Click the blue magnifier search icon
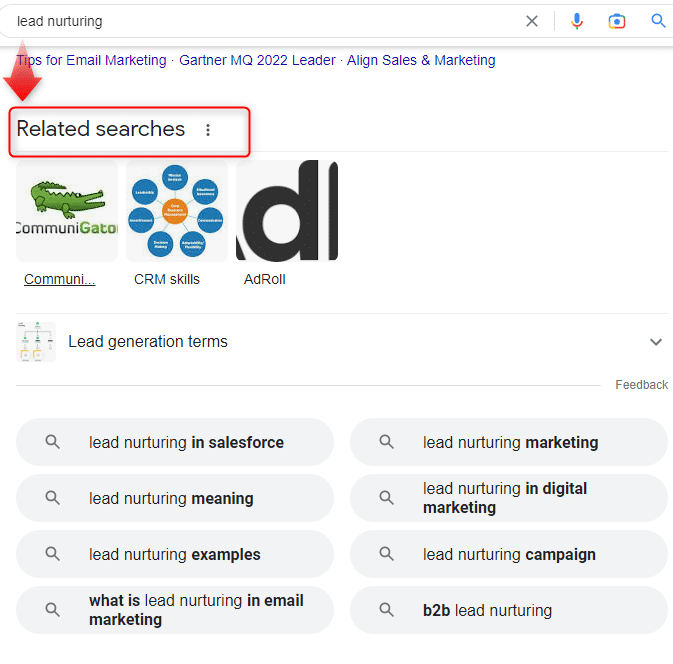The width and height of the screenshot is (673, 664). pos(658,21)
